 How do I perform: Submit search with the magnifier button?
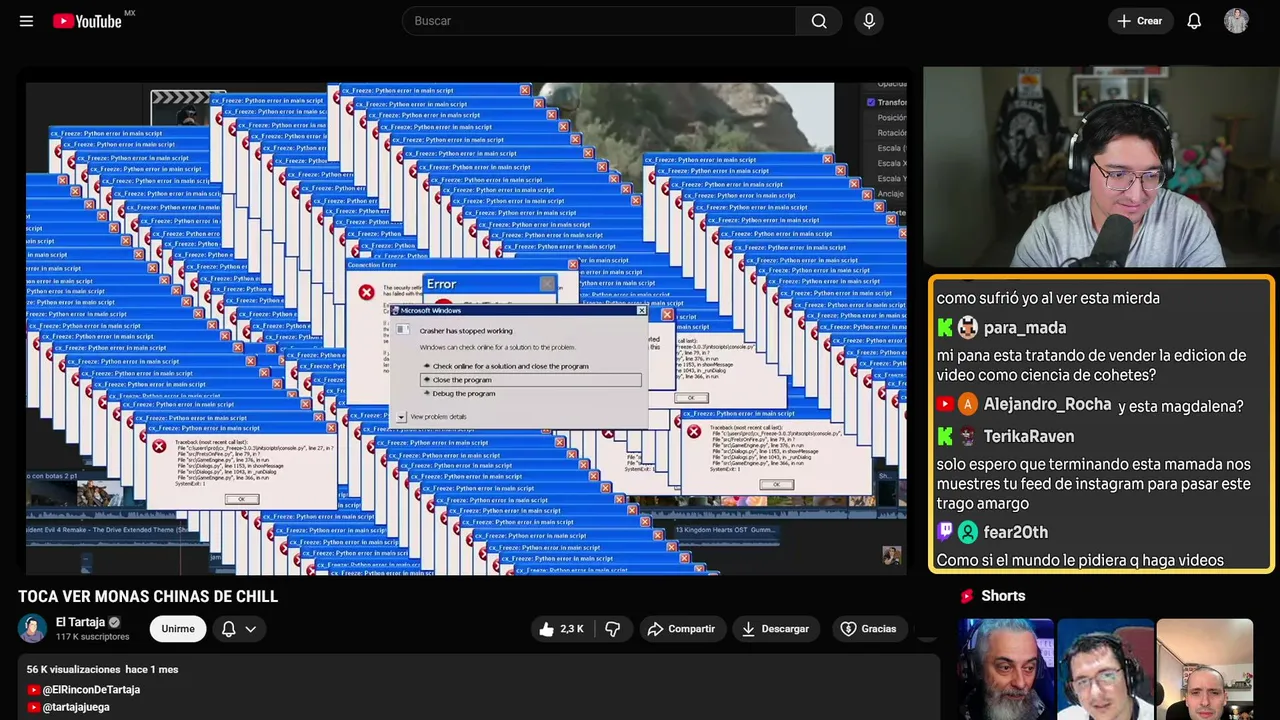point(819,21)
